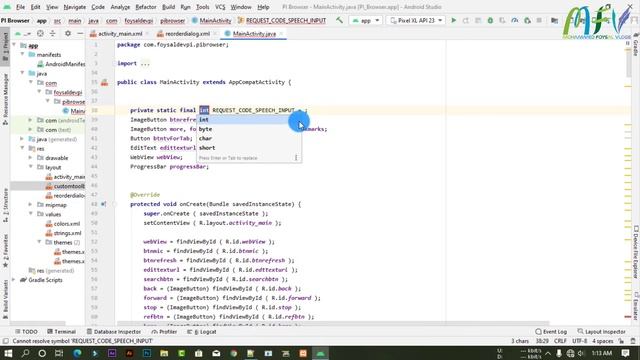Viewport: 640px width, 360px height.
Task: Collapse the java folder node
Action: pyautogui.click(x=22, y=73)
